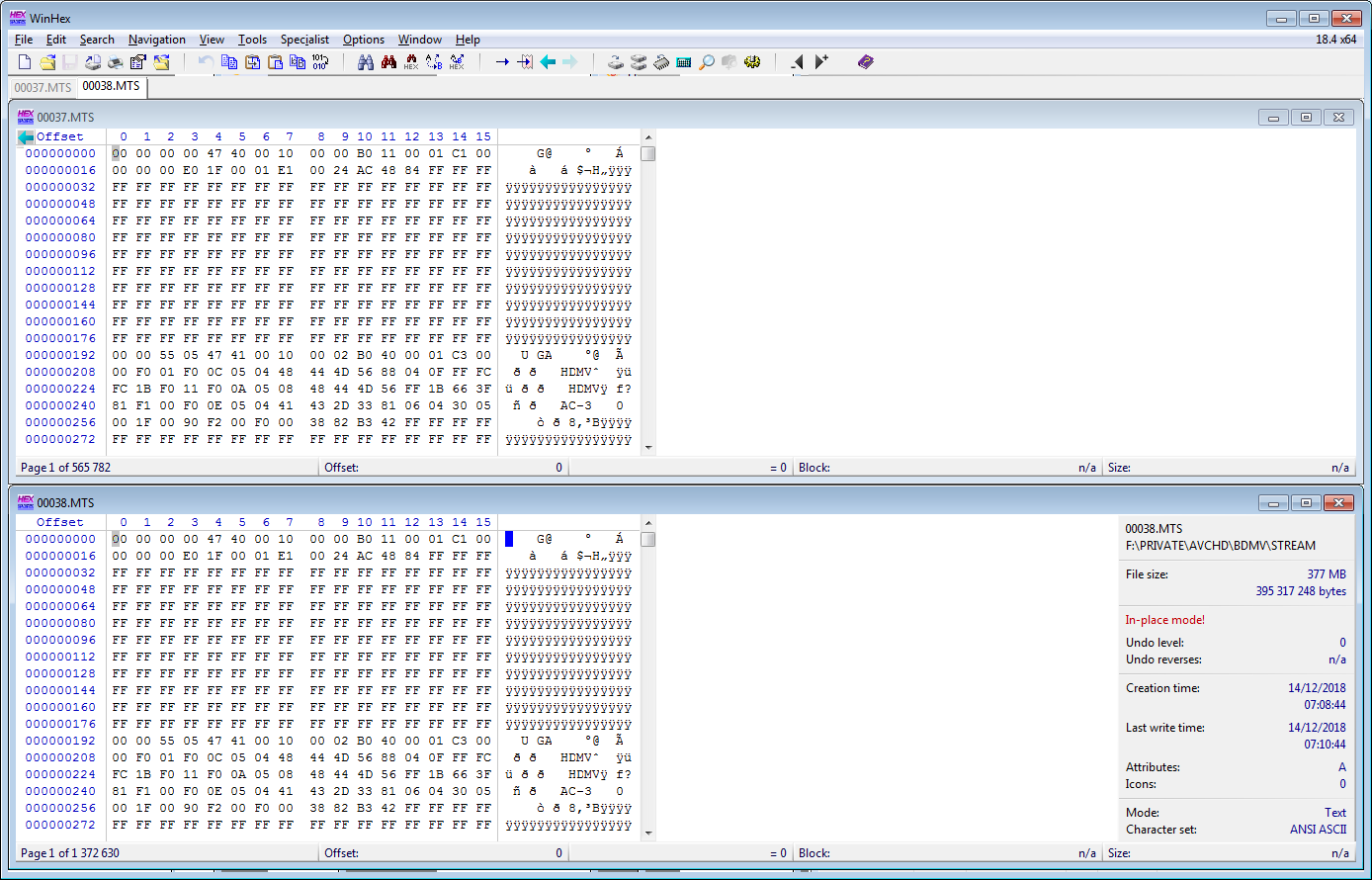Click the Go To Sector icon
The height and width of the screenshot is (880, 1372).
point(525,62)
